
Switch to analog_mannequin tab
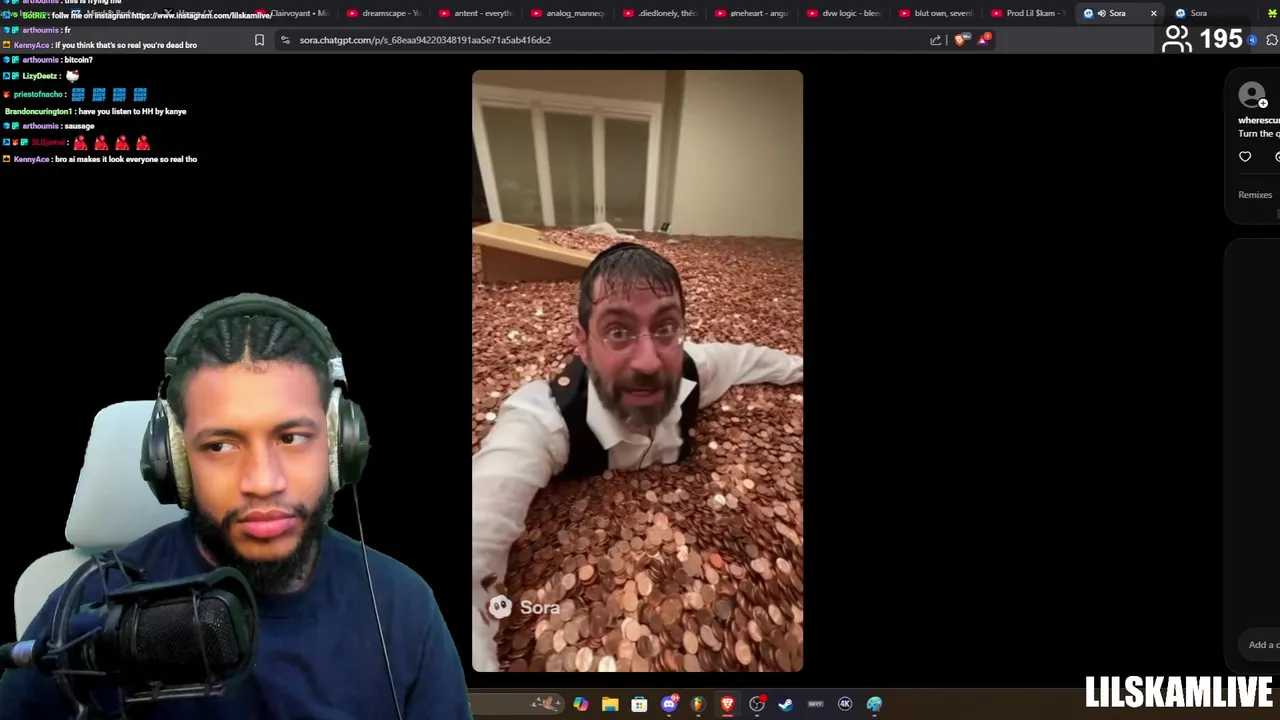(568, 13)
